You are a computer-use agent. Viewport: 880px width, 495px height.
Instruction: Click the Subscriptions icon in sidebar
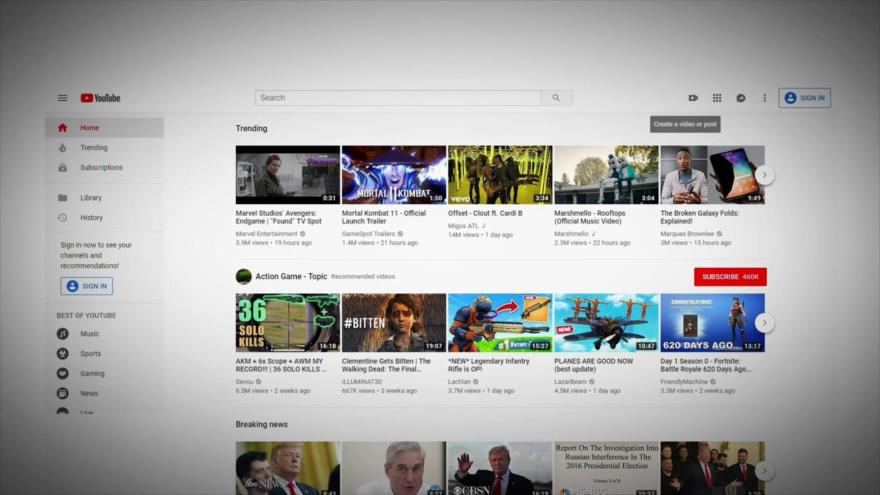62,167
